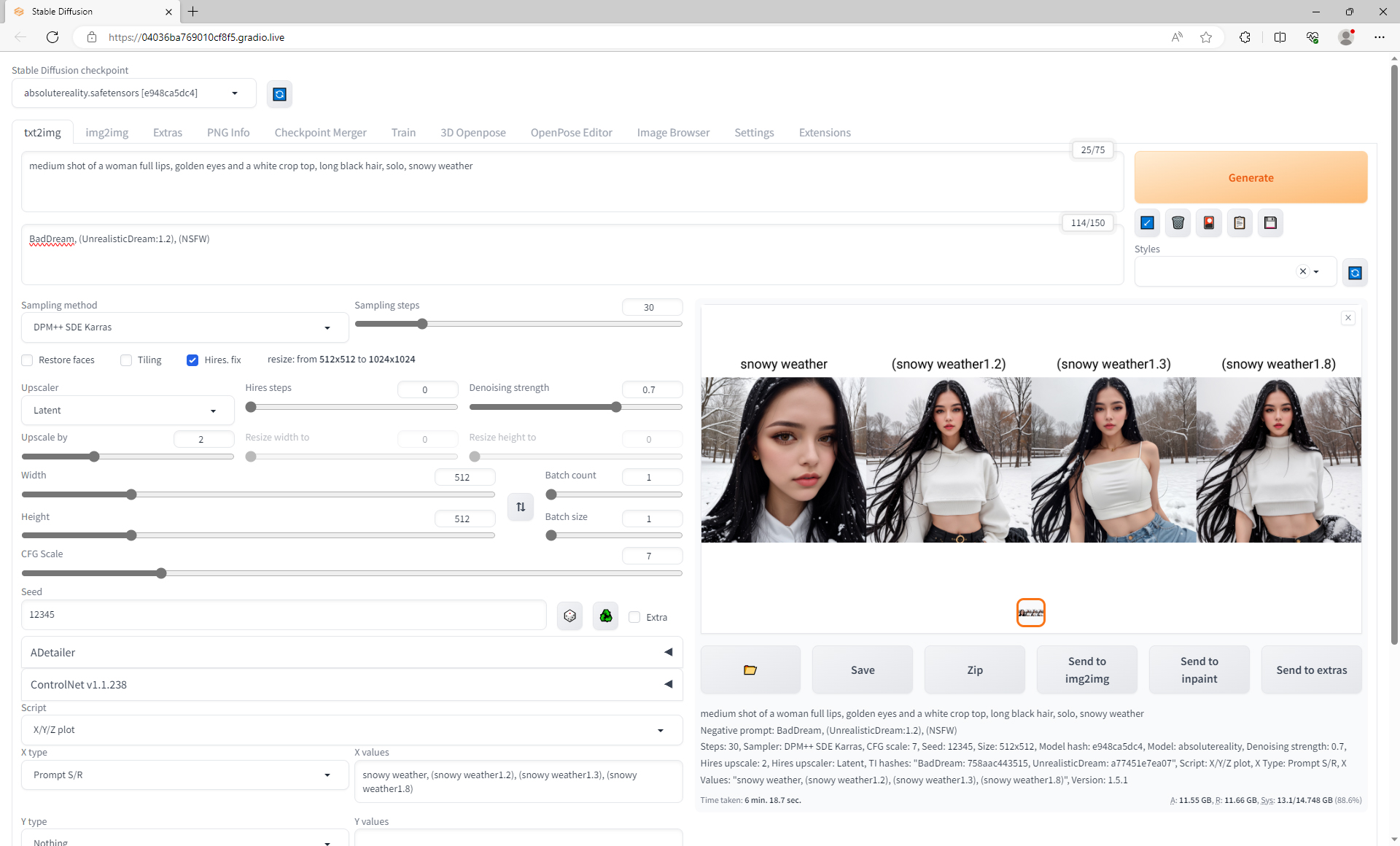
Task: Open the PNG Info tab
Action: click(x=227, y=133)
